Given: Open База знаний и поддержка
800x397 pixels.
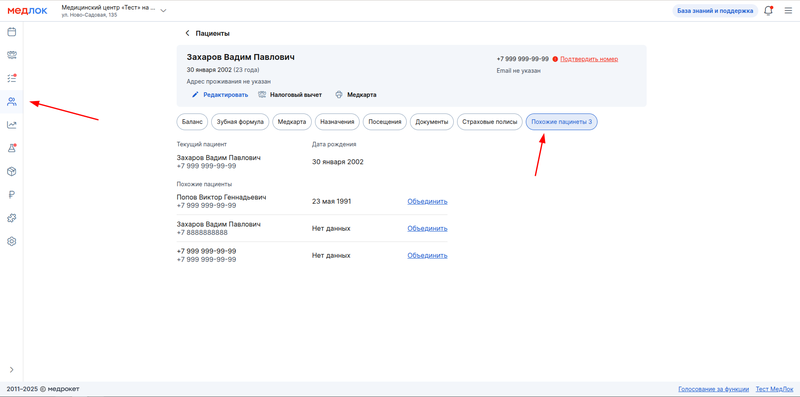Looking at the screenshot, I should tap(715, 11).
